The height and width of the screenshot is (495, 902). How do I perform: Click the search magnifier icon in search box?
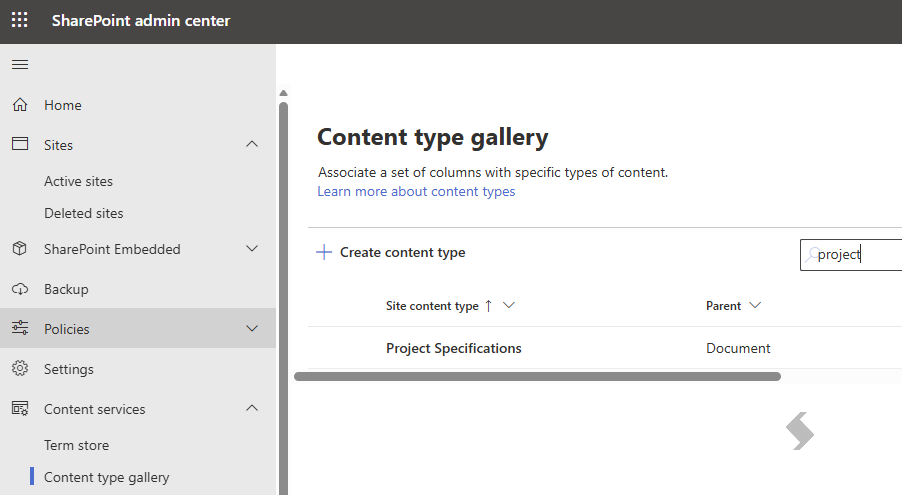coord(812,254)
